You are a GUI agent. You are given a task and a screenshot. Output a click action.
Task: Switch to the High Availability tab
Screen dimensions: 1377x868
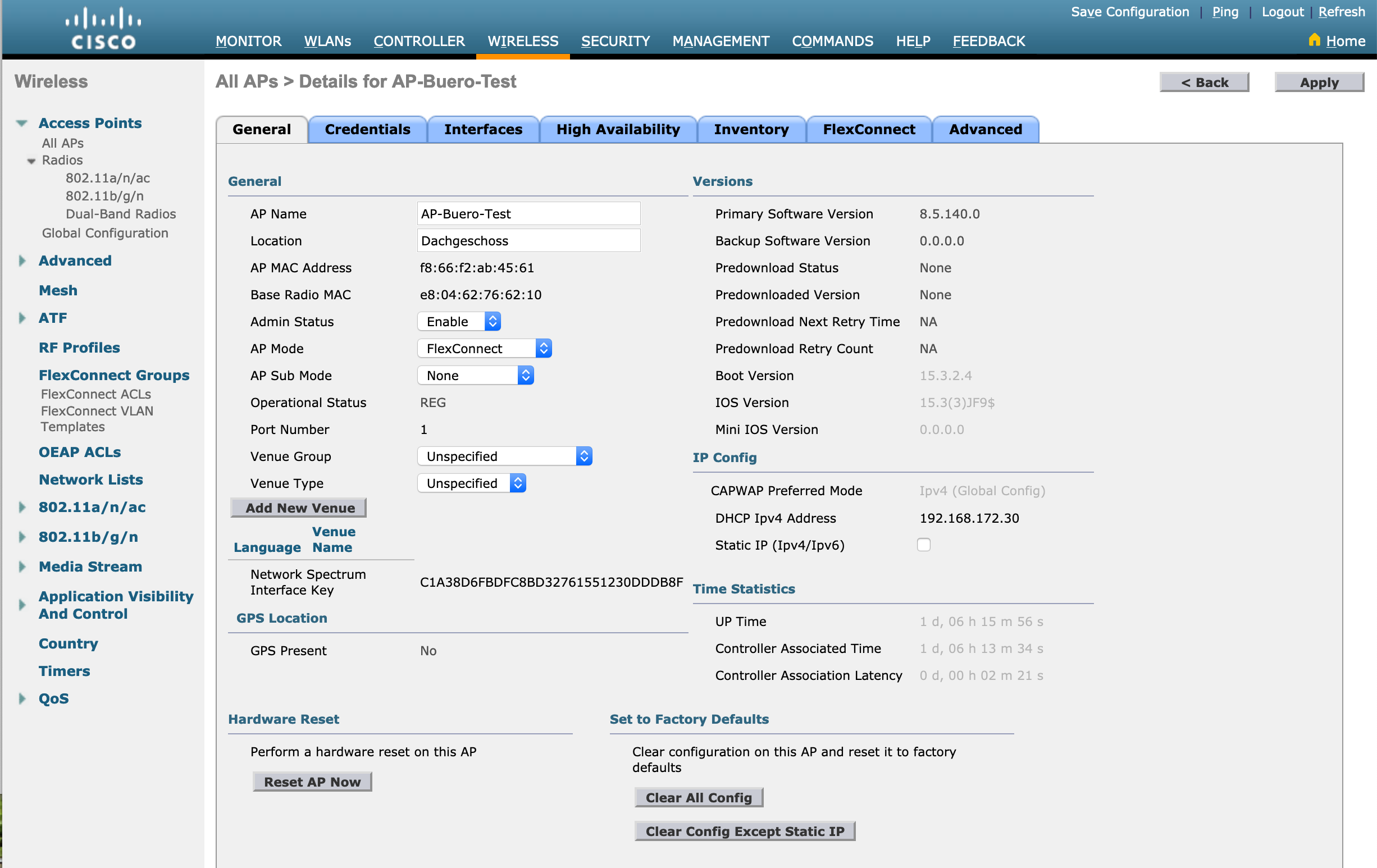[618, 129]
